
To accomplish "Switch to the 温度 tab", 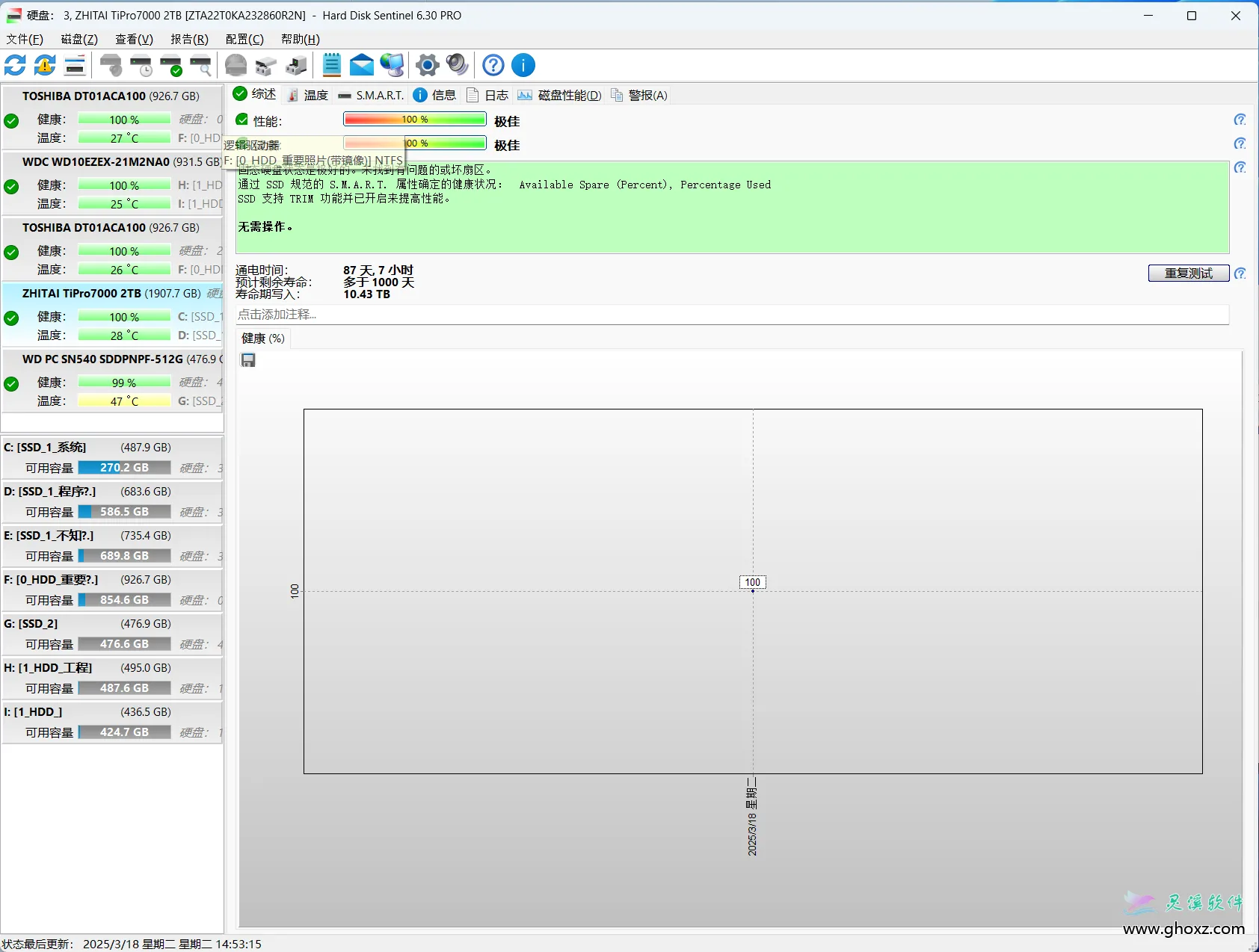I will [x=308, y=95].
